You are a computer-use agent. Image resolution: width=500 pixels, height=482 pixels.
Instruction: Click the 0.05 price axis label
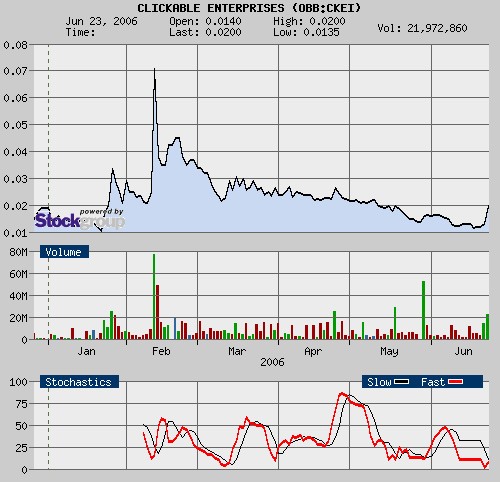point(15,125)
